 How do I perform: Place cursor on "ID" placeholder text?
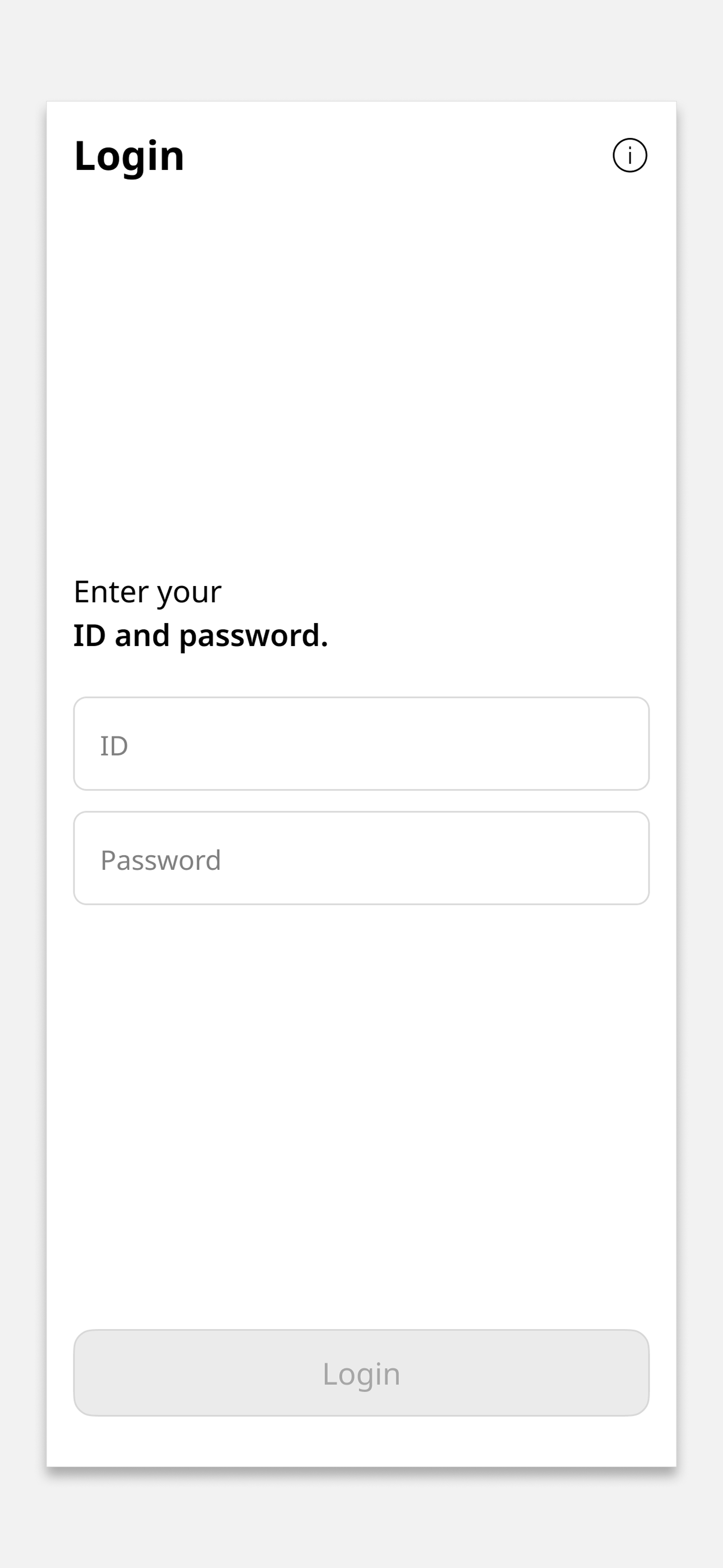114,746
